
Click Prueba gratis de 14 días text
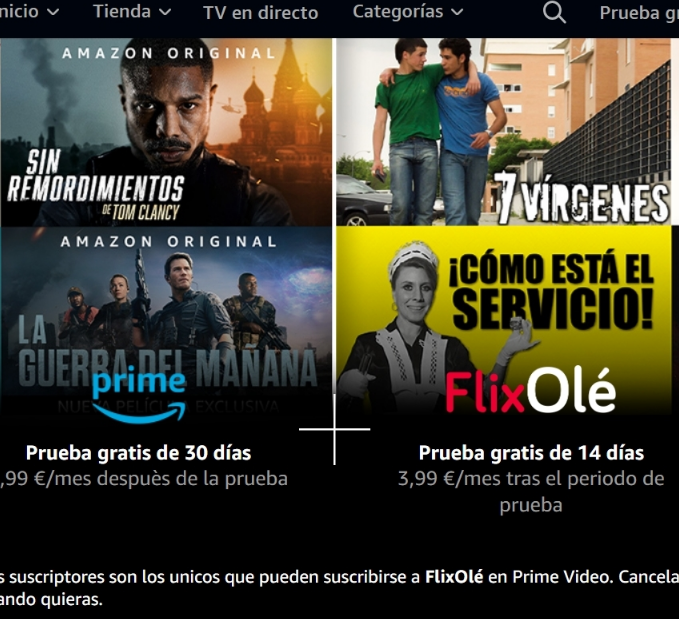click(x=531, y=453)
